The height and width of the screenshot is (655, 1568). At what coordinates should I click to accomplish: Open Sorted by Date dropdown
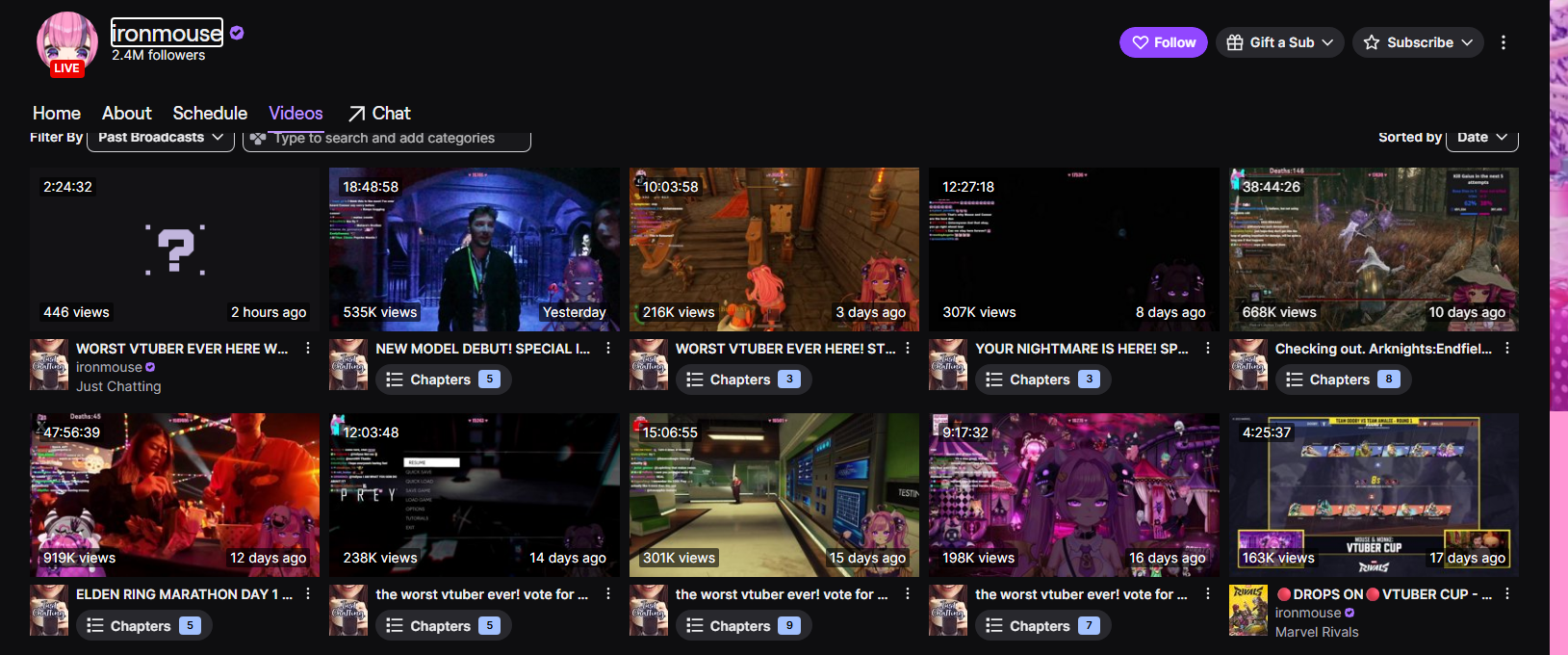[x=1482, y=138]
